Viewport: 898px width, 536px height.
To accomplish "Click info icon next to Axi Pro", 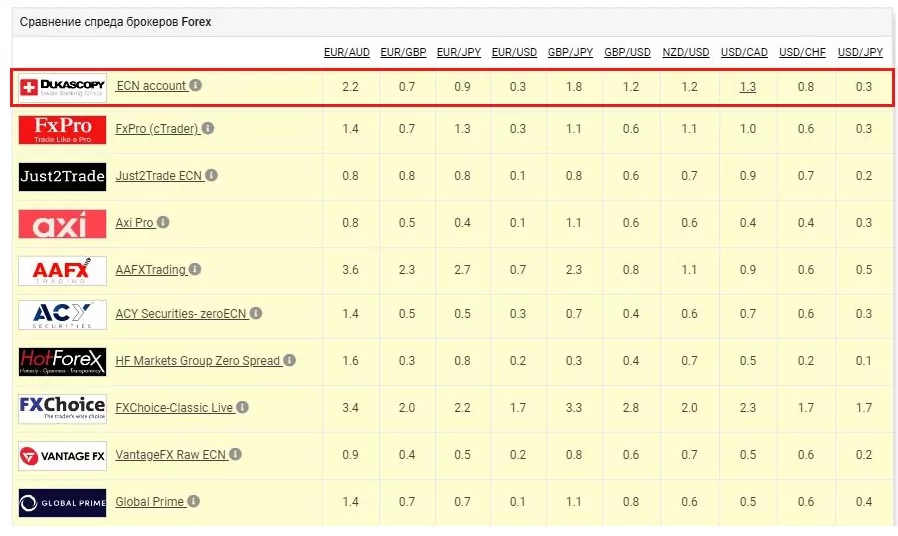I will [x=163, y=222].
